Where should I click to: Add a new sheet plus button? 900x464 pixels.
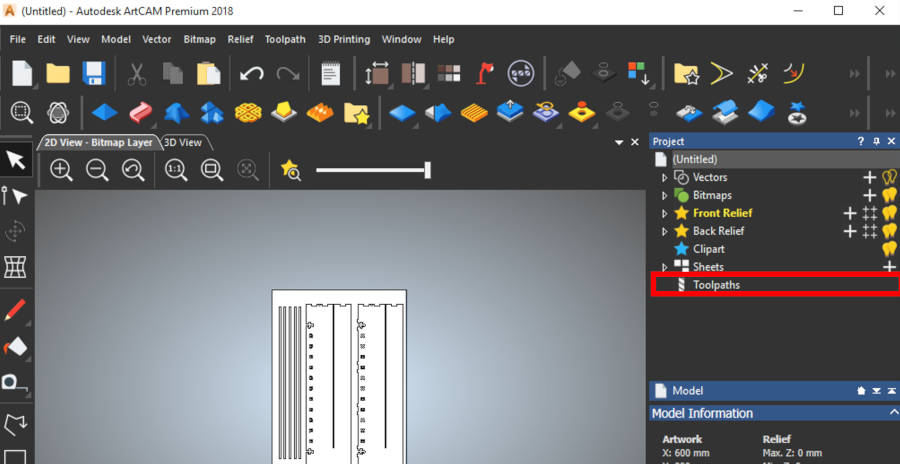coord(890,266)
